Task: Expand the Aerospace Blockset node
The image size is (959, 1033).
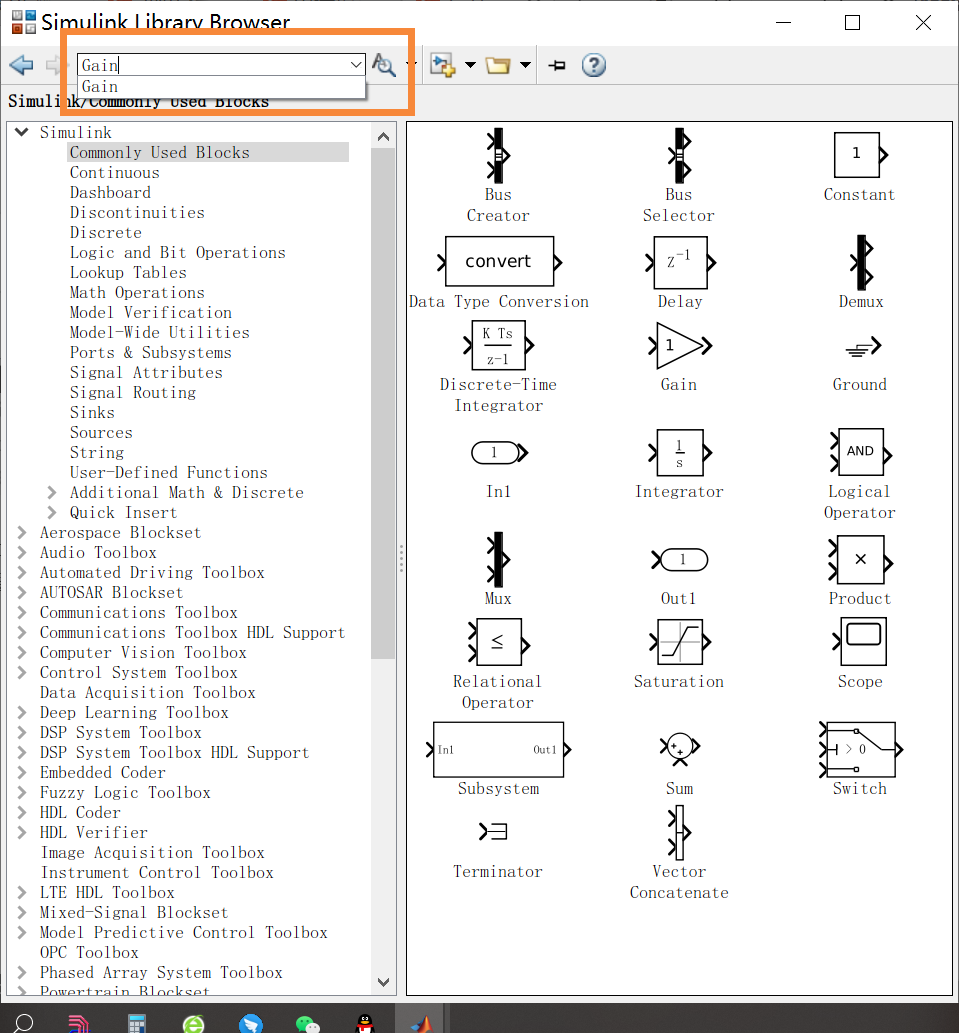Action: point(22,532)
